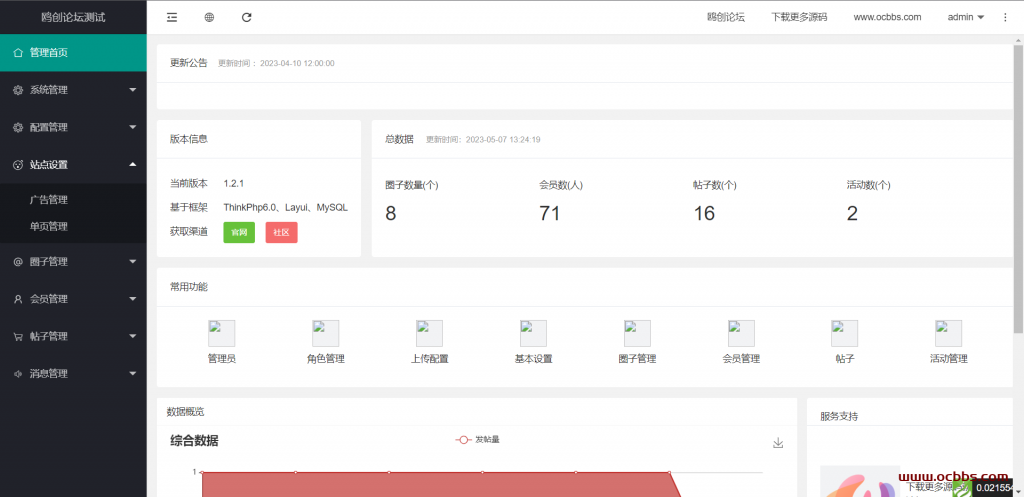This screenshot has height=497, width=1024.
Task: Click the @ icon beside 圈子管理
Action: pyautogui.click(x=18, y=262)
